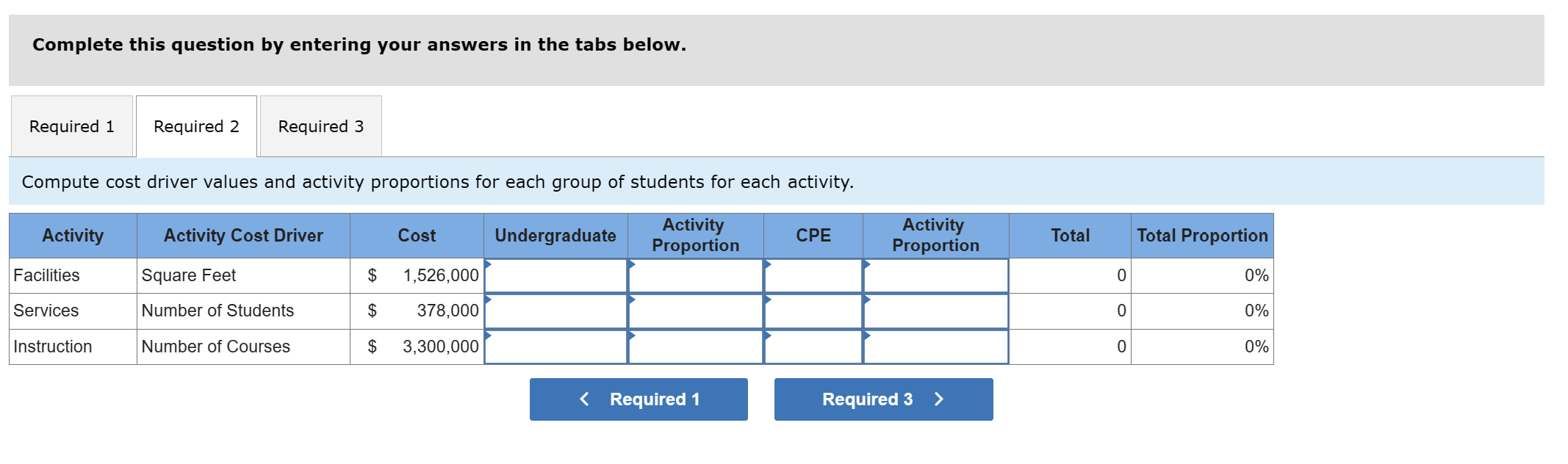Viewport: 1568px width, 464px height.
Task: Click the CPE input for Services row
Action: point(812,311)
